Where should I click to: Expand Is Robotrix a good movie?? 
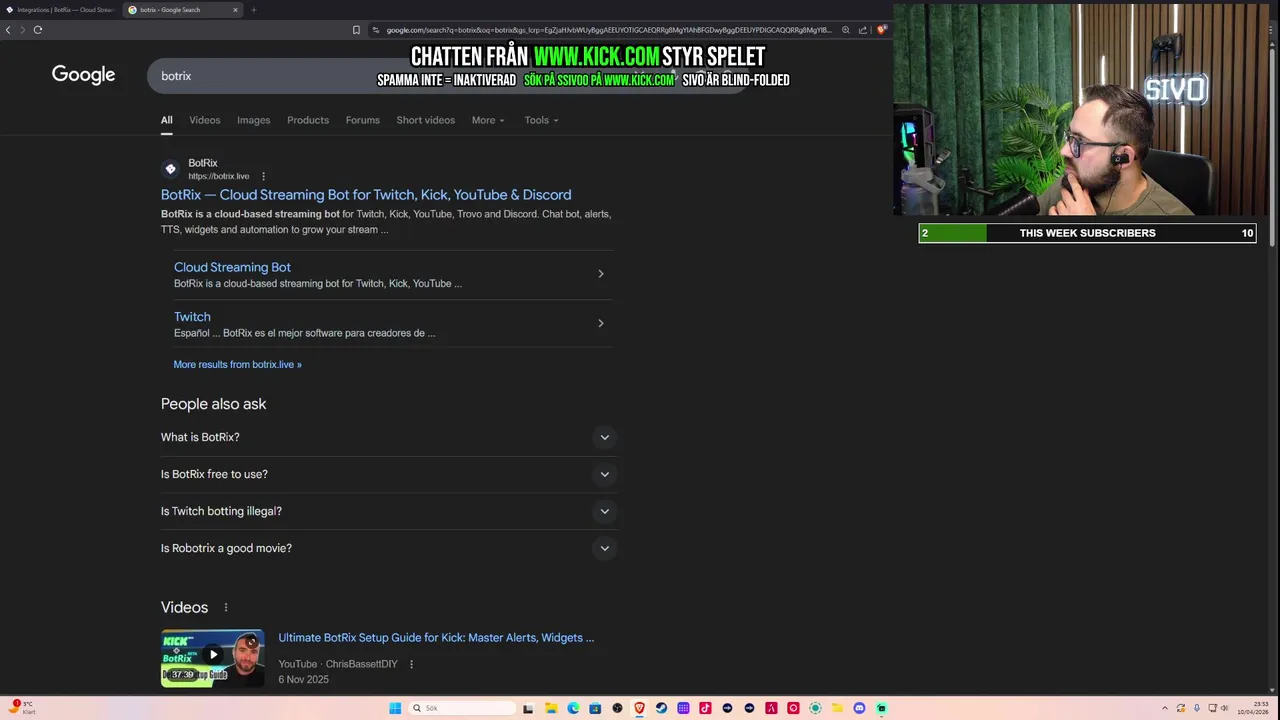click(x=387, y=548)
